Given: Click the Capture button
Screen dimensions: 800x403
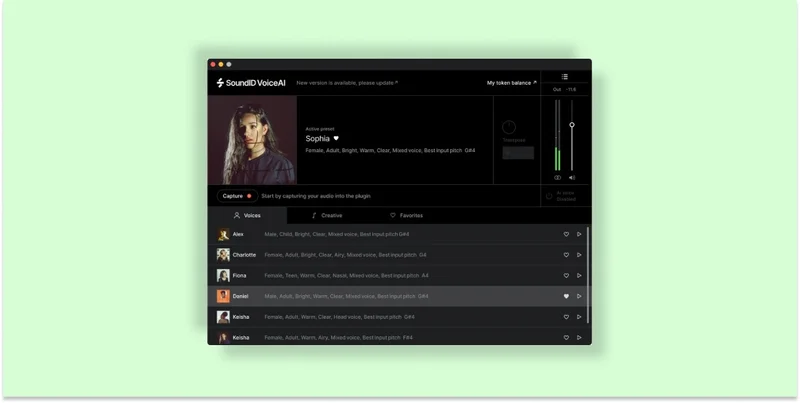Looking at the screenshot, I should pyautogui.click(x=237, y=196).
